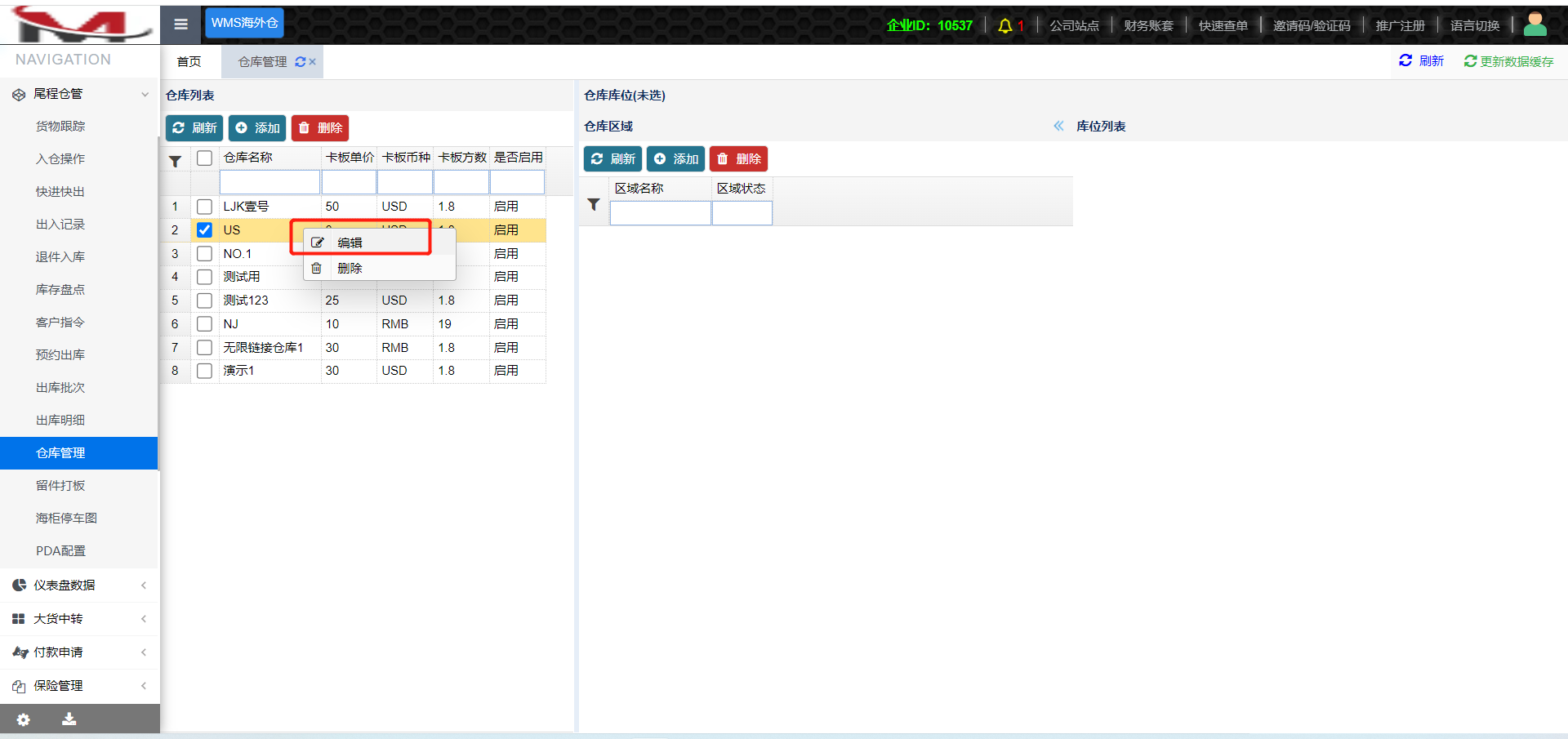The width and height of the screenshot is (1568, 739).
Task: Open 邀请码/验证码 in the top bar
Action: tap(1312, 26)
